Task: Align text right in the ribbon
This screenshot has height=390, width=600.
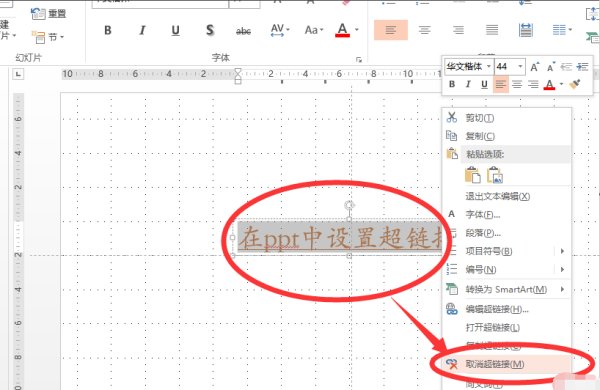Action: coord(458,30)
